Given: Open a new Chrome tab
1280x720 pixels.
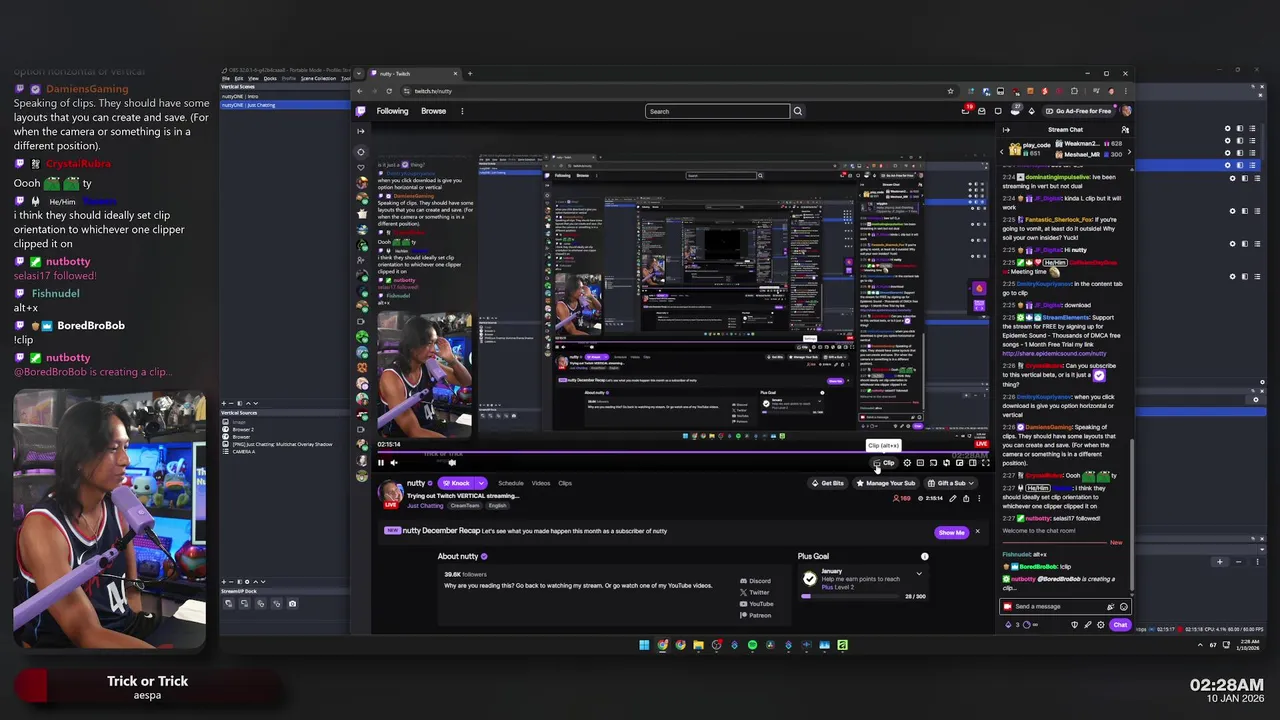Looking at the screenshot, I should coord(470,73).
